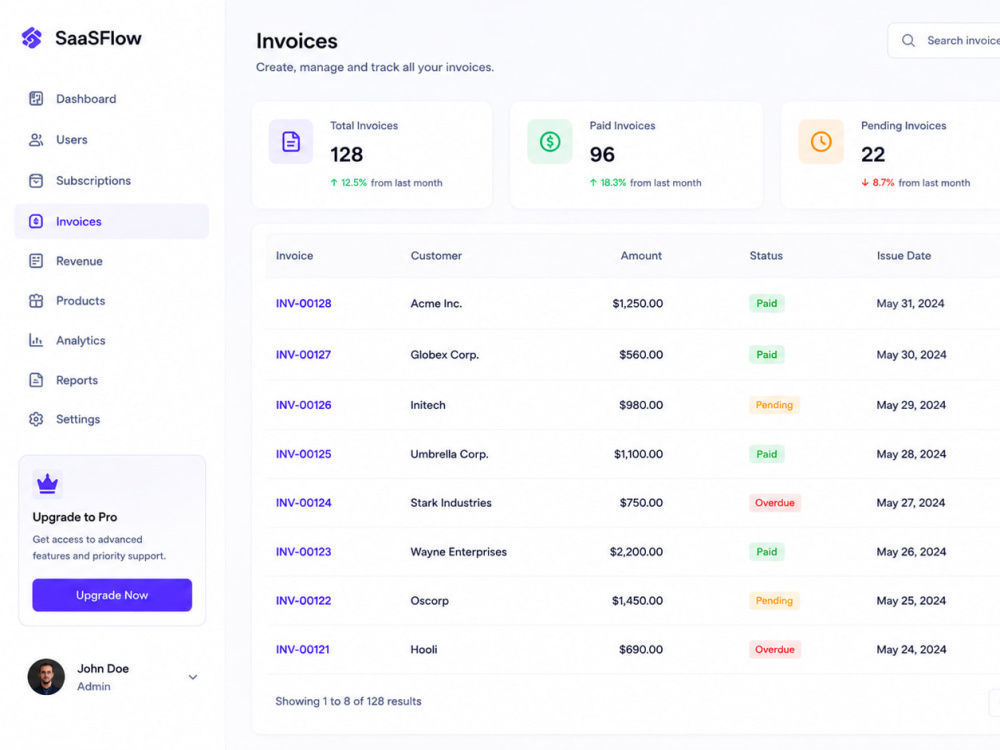Navigate to Products in sidebar

pyautogui.click(x=112, y=301)
